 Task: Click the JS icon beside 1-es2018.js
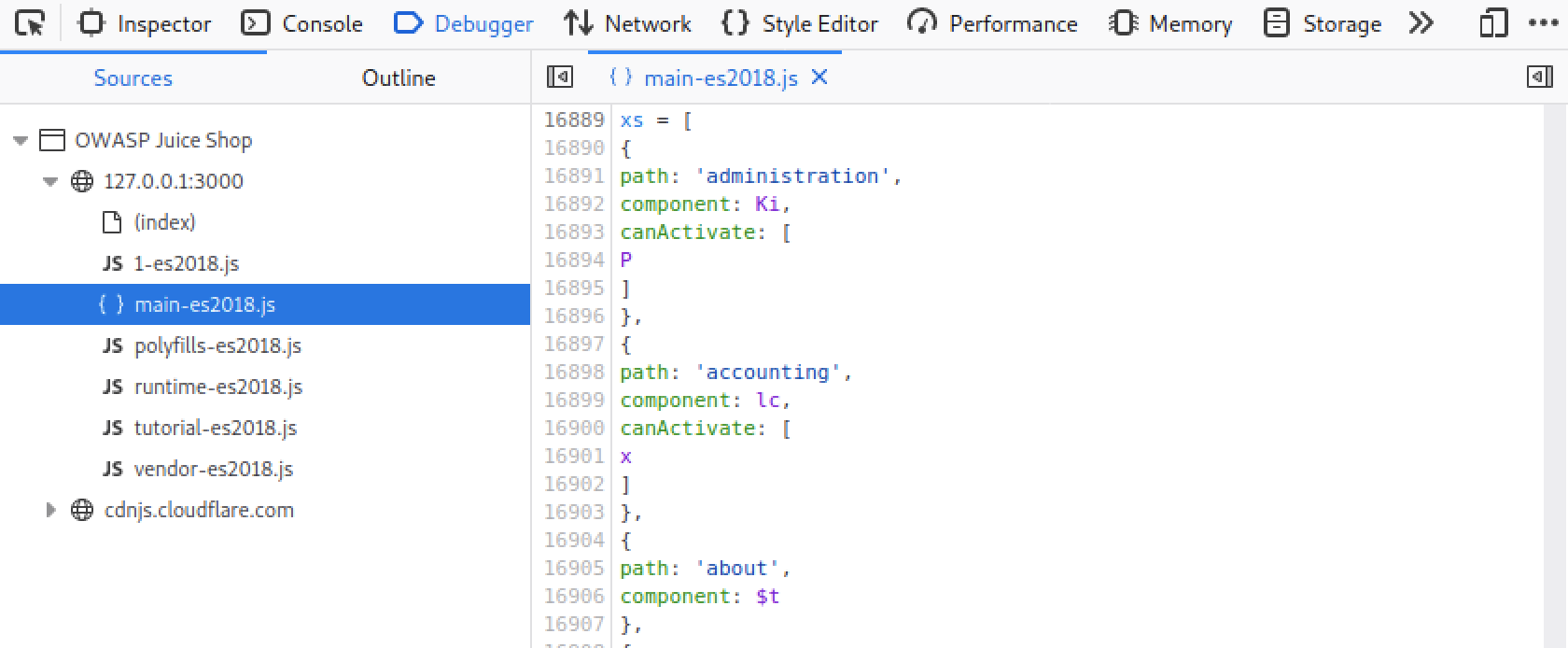112,263
